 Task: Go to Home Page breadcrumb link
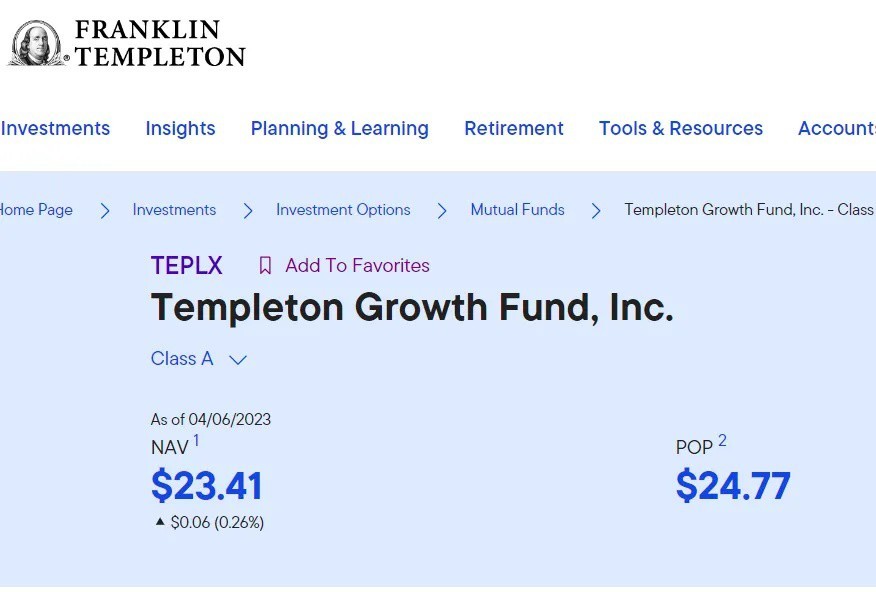tap(36, 210)
